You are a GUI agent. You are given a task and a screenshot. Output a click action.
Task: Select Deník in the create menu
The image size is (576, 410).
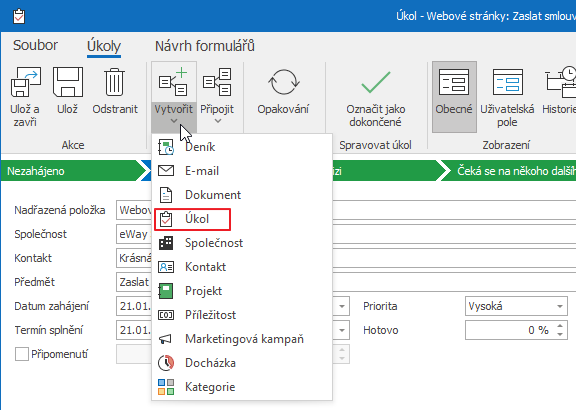point(242,147)
